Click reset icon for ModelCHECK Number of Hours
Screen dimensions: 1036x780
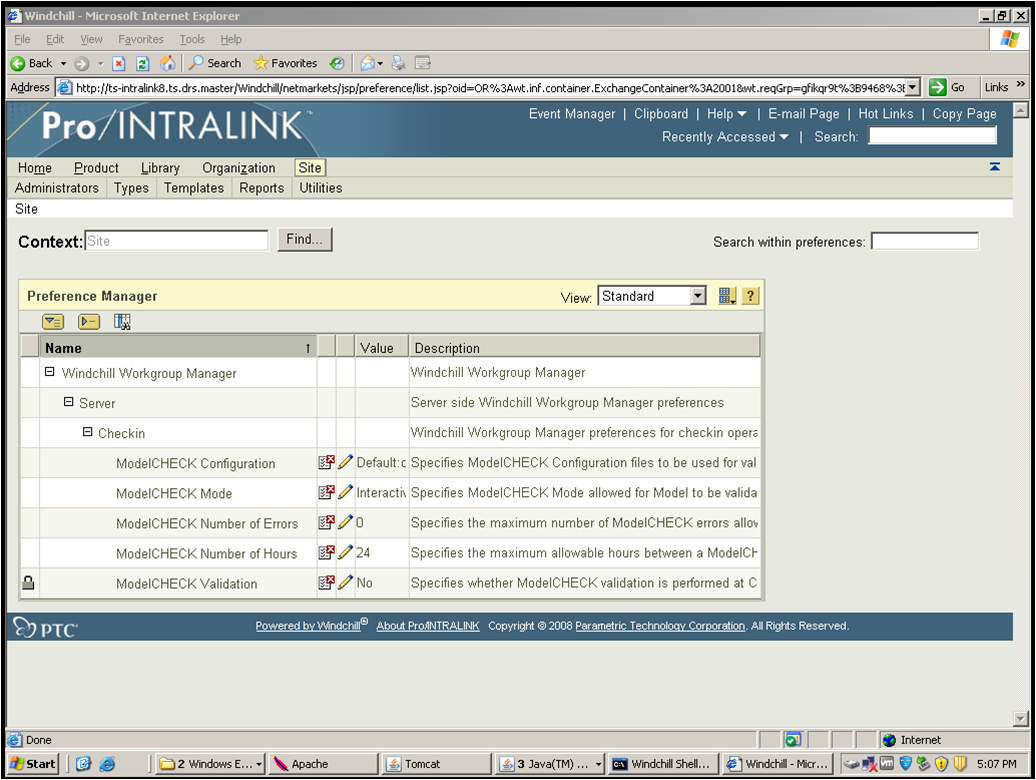pos(326,552)
